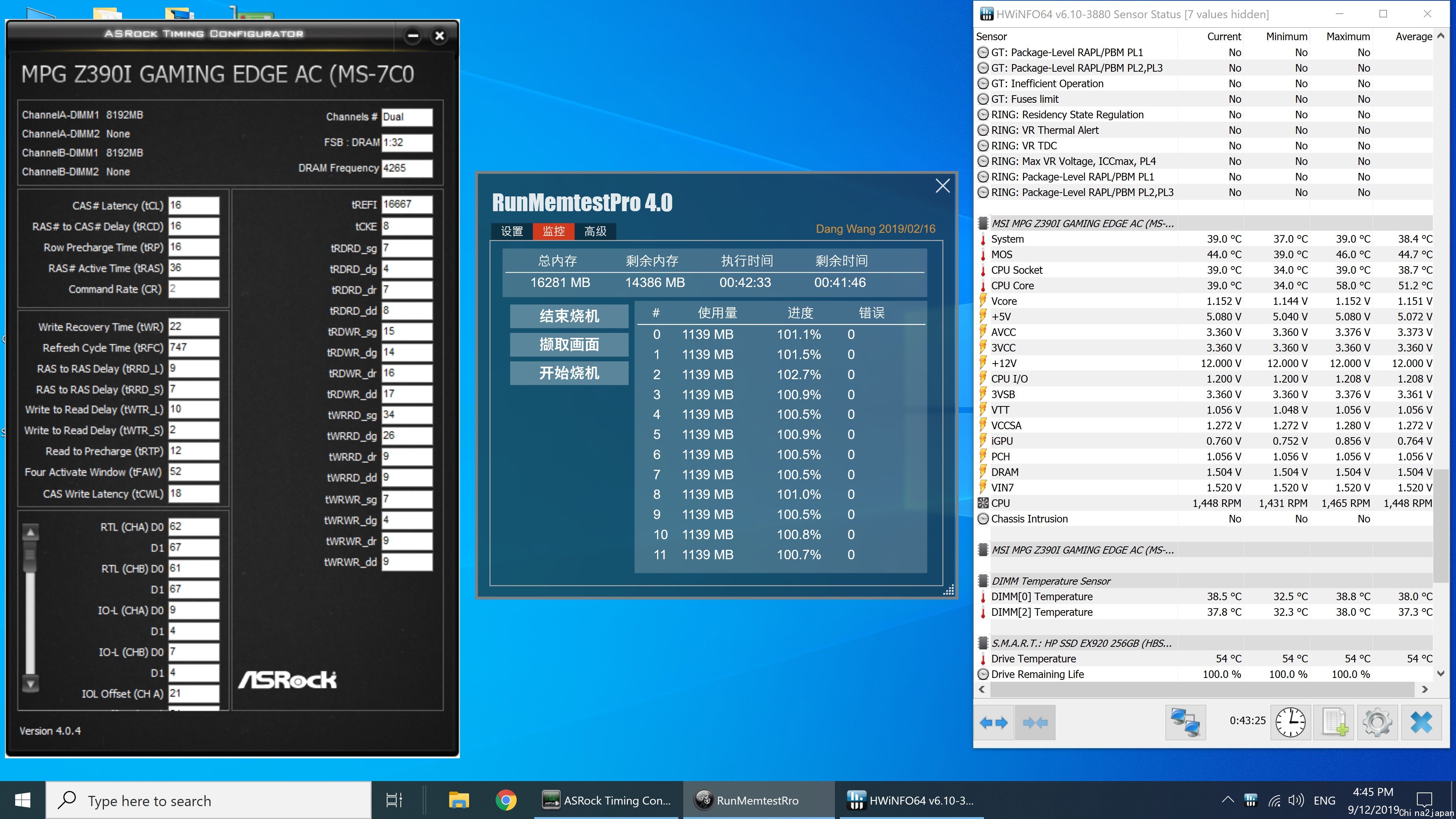Click the ENG language indicator
Screen dimensions: 1456x819
click(1324, 800)
